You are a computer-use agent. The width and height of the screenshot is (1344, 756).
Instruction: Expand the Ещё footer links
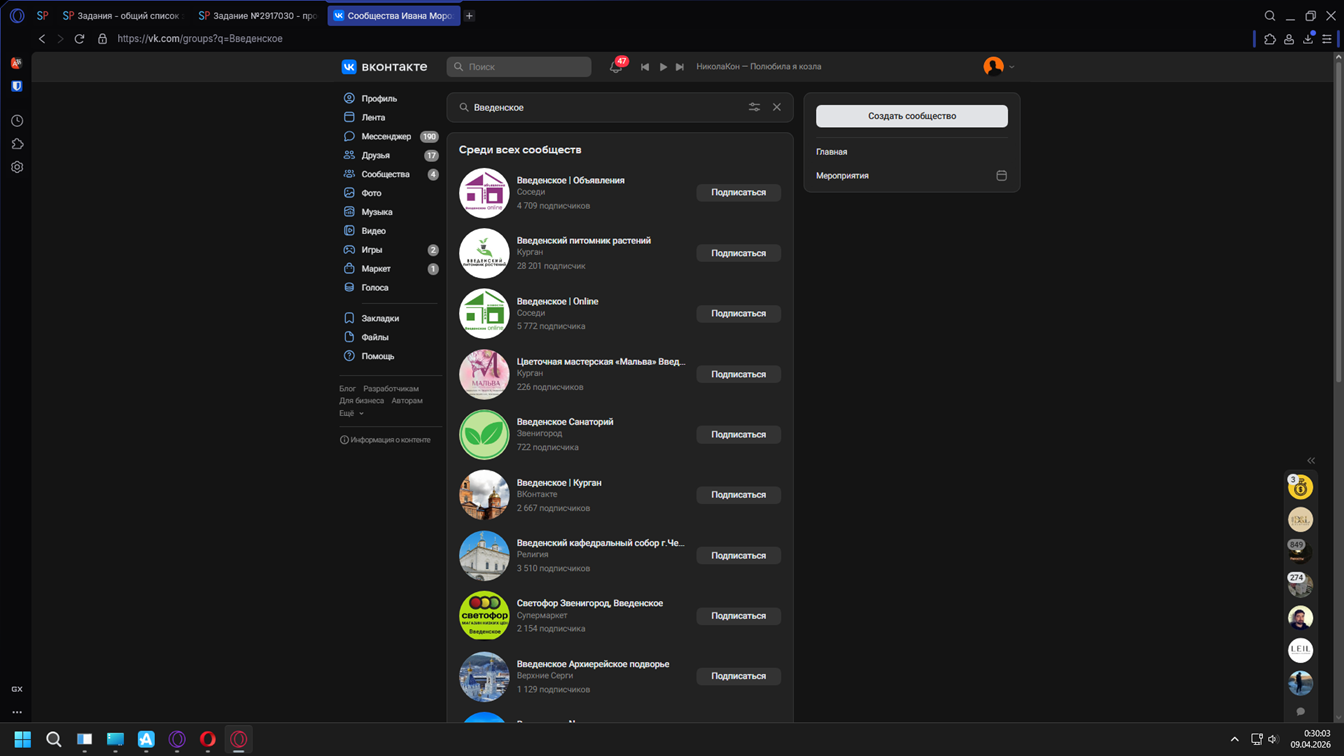coord(350,413)
